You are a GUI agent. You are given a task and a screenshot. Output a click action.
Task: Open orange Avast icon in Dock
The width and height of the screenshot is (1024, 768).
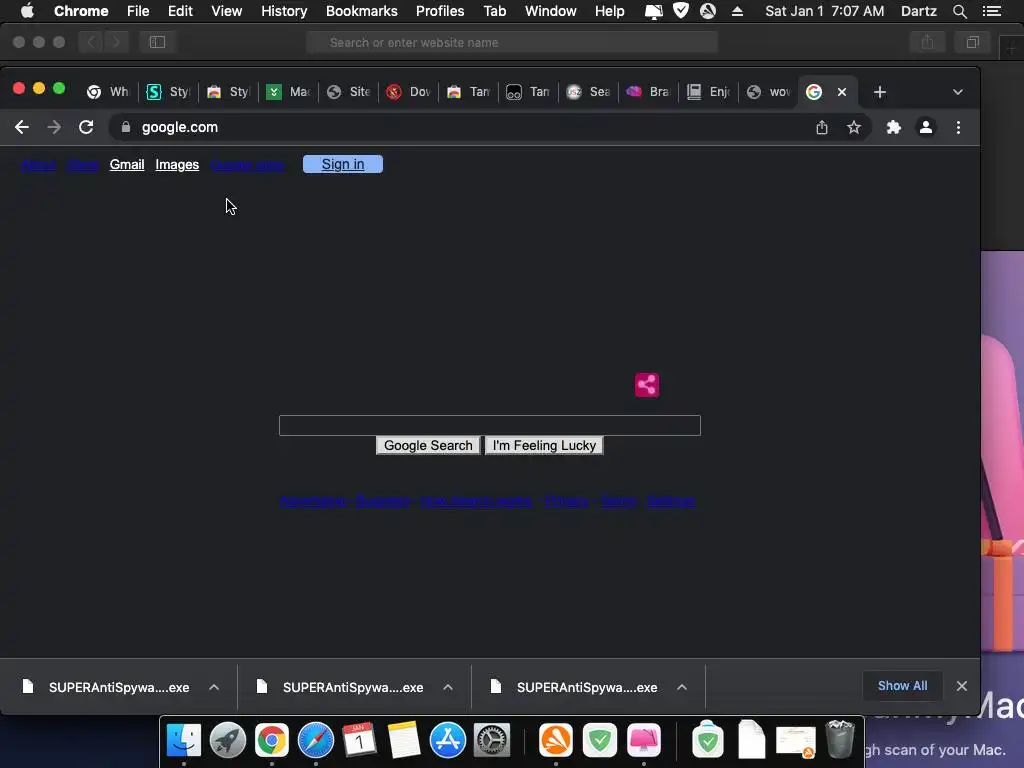(556, 741)
